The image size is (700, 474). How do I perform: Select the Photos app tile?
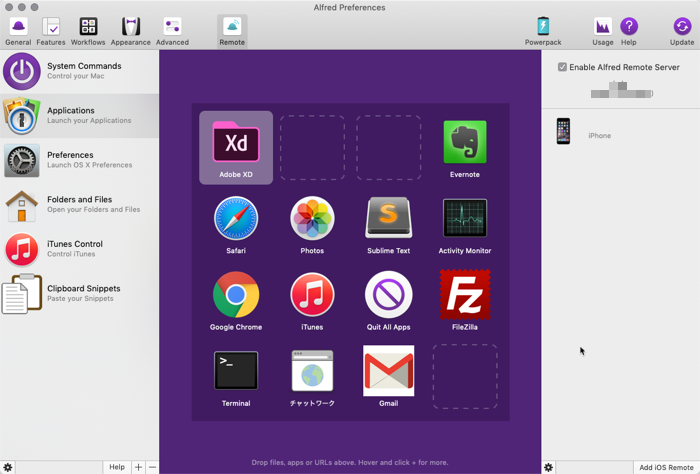(312, 224)
